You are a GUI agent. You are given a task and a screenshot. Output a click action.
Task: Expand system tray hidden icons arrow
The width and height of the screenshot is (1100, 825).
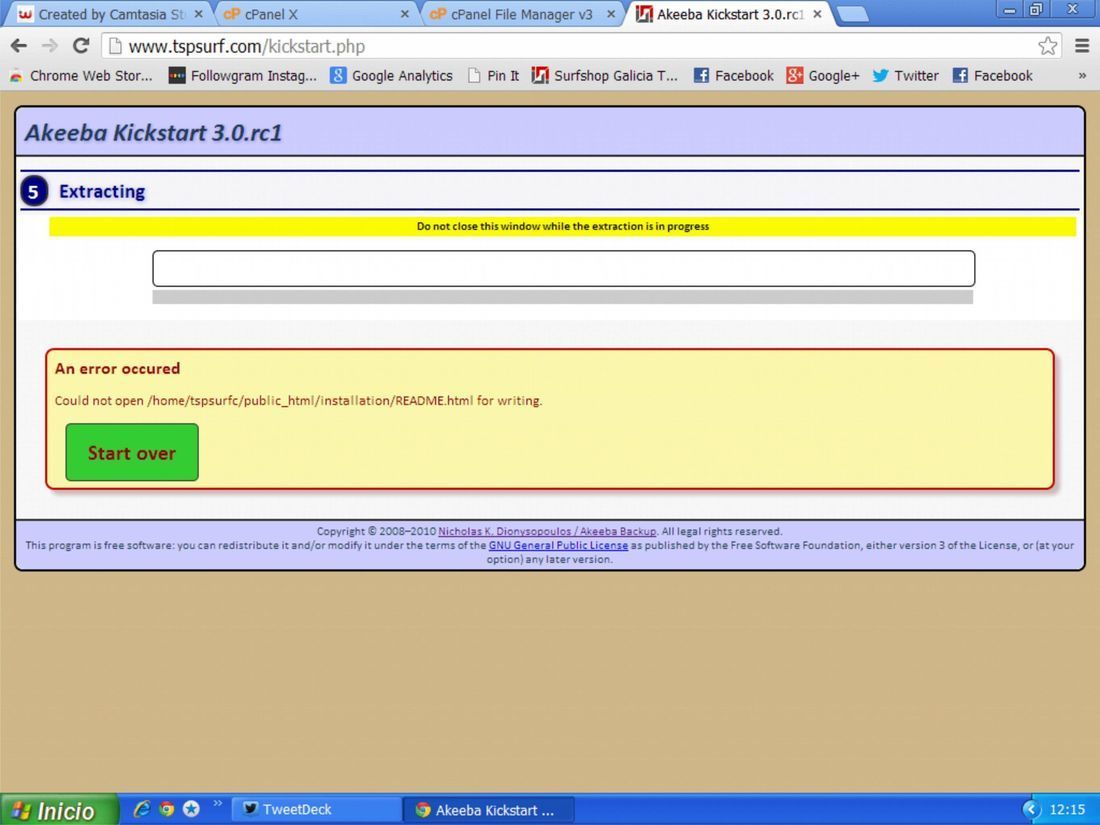[1031, 810]
